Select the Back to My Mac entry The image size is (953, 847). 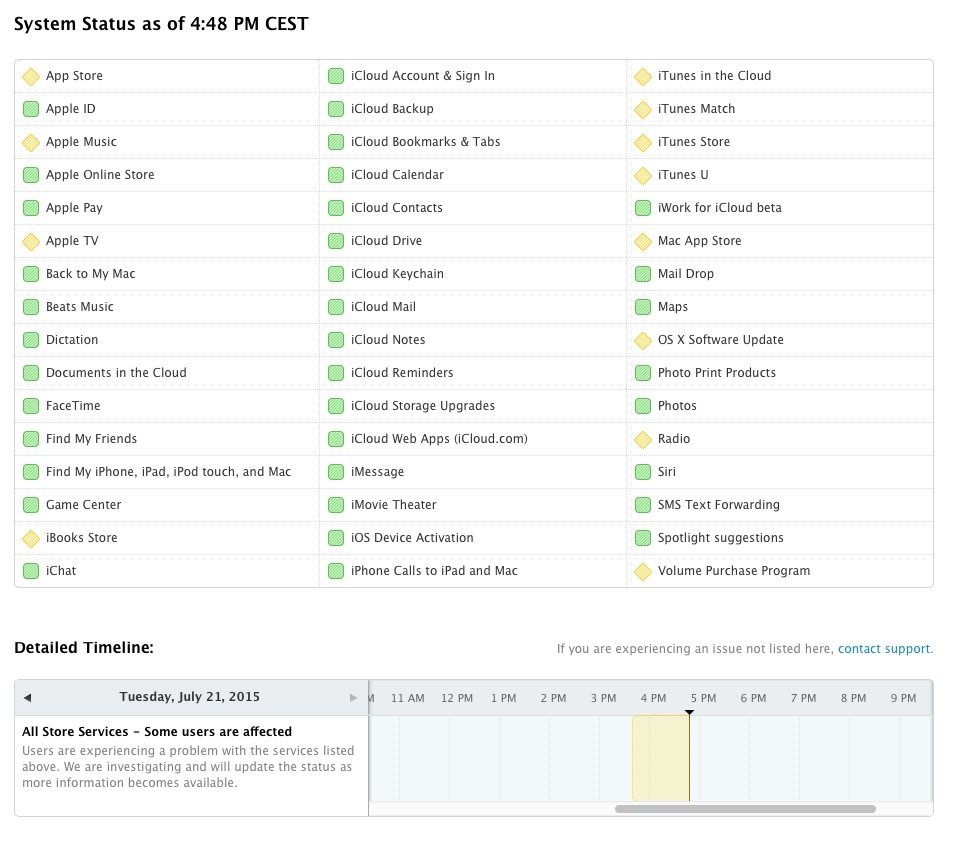(x=167, y=274)
